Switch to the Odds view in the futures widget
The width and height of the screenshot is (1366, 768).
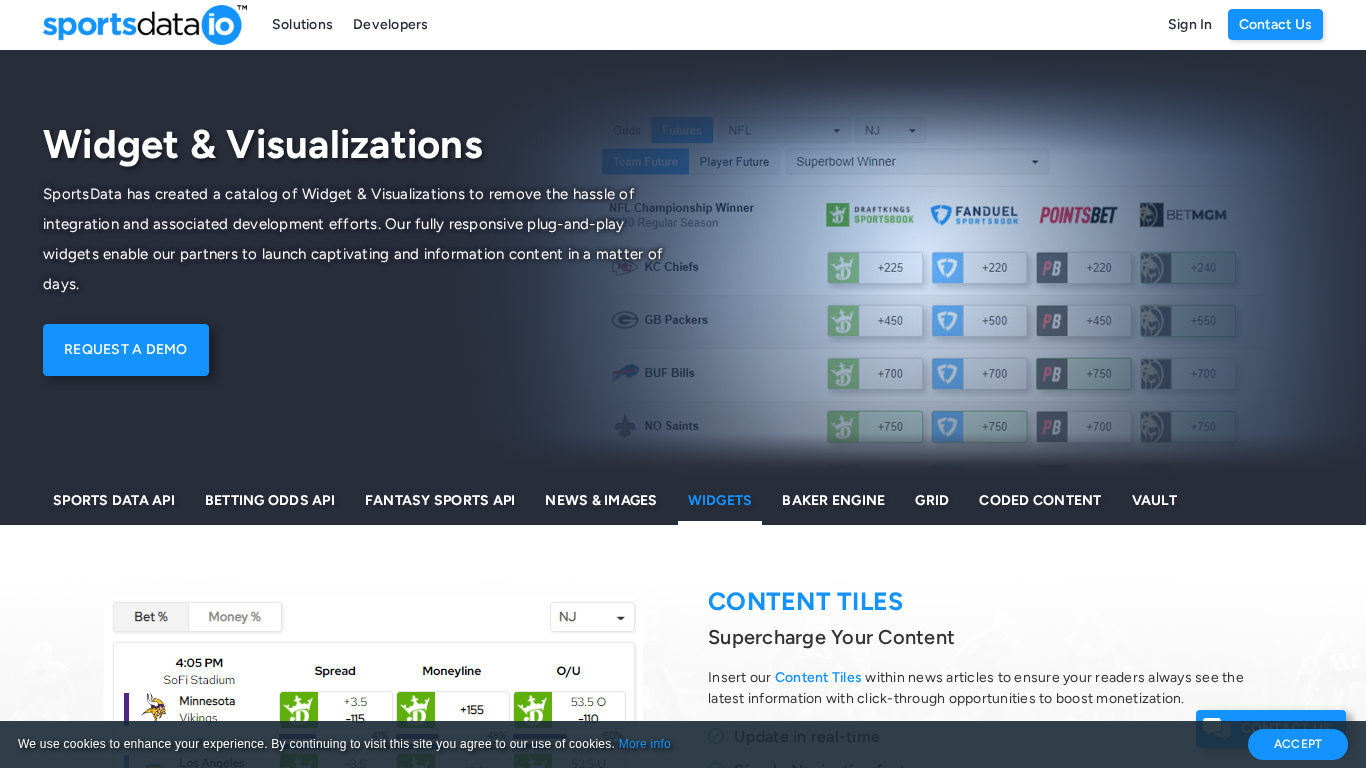[626, 130]
